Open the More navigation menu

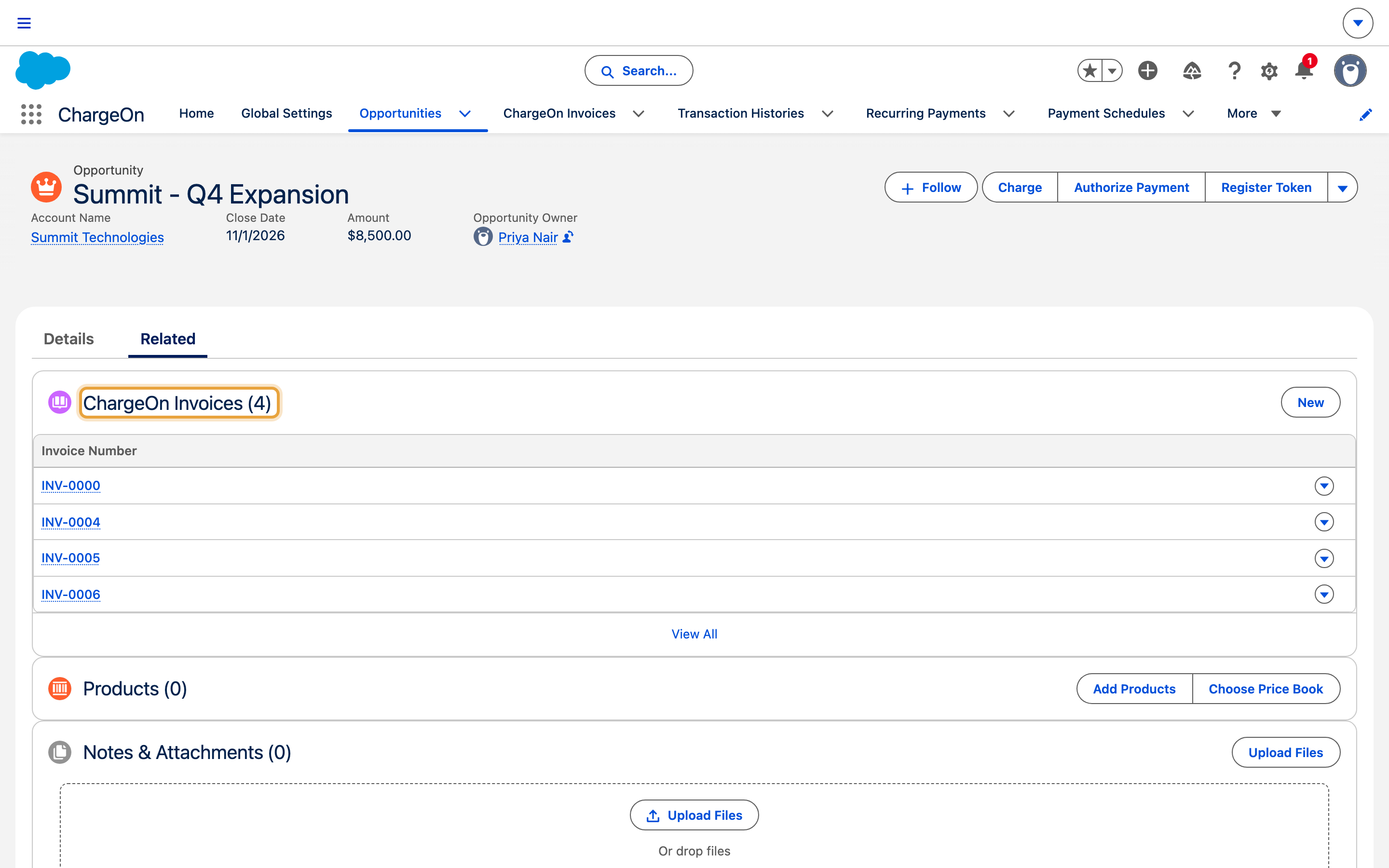coord(1253,114)
